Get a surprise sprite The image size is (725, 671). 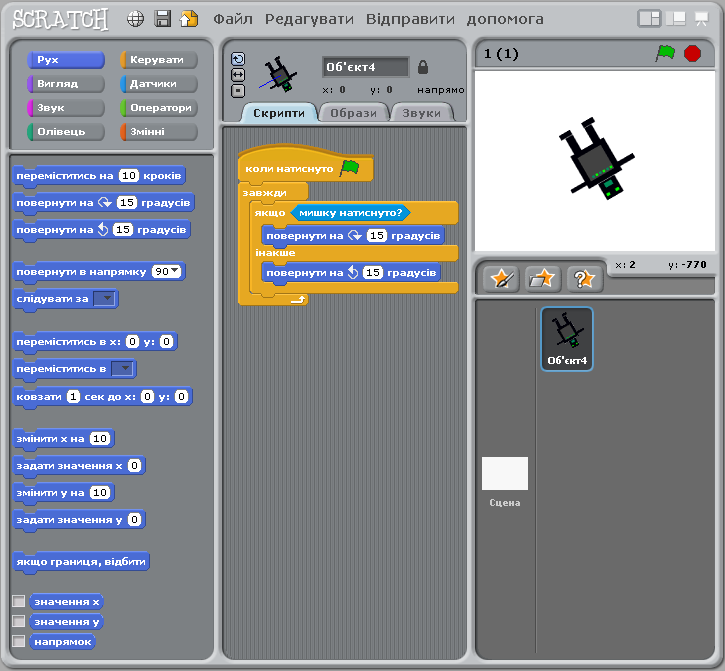click(585, 279)
